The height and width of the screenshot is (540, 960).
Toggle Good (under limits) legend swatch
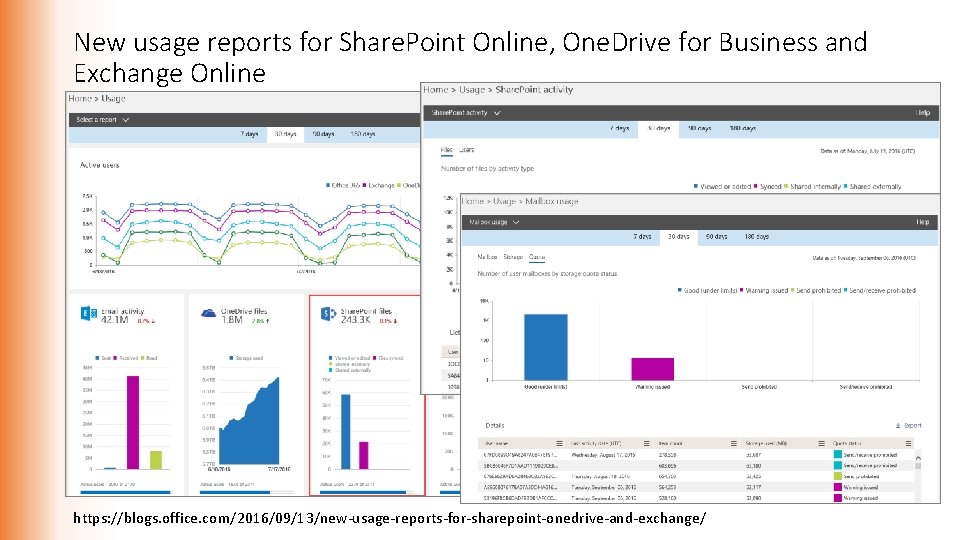[680, 291]
